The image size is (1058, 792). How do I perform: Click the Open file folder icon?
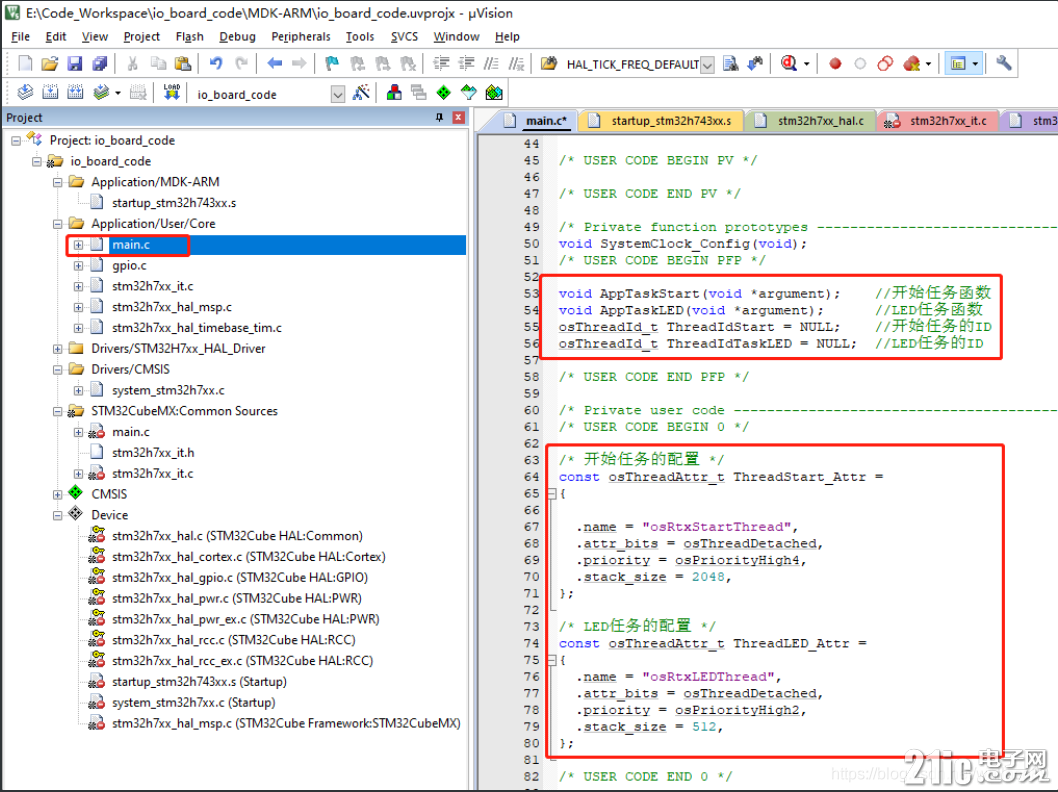[x=49, y=63]
